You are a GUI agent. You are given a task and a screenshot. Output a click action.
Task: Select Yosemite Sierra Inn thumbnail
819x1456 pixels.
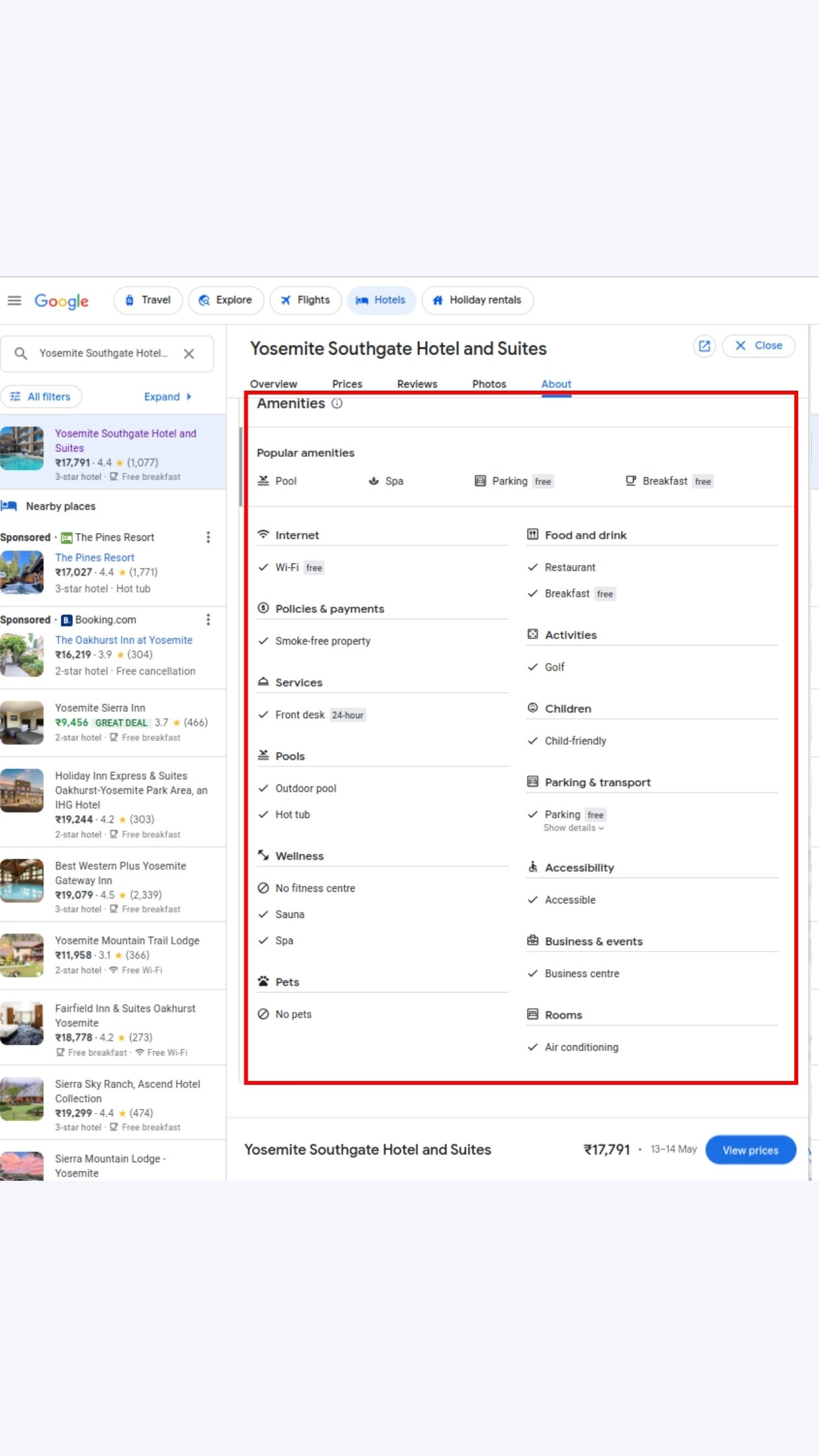22,722
